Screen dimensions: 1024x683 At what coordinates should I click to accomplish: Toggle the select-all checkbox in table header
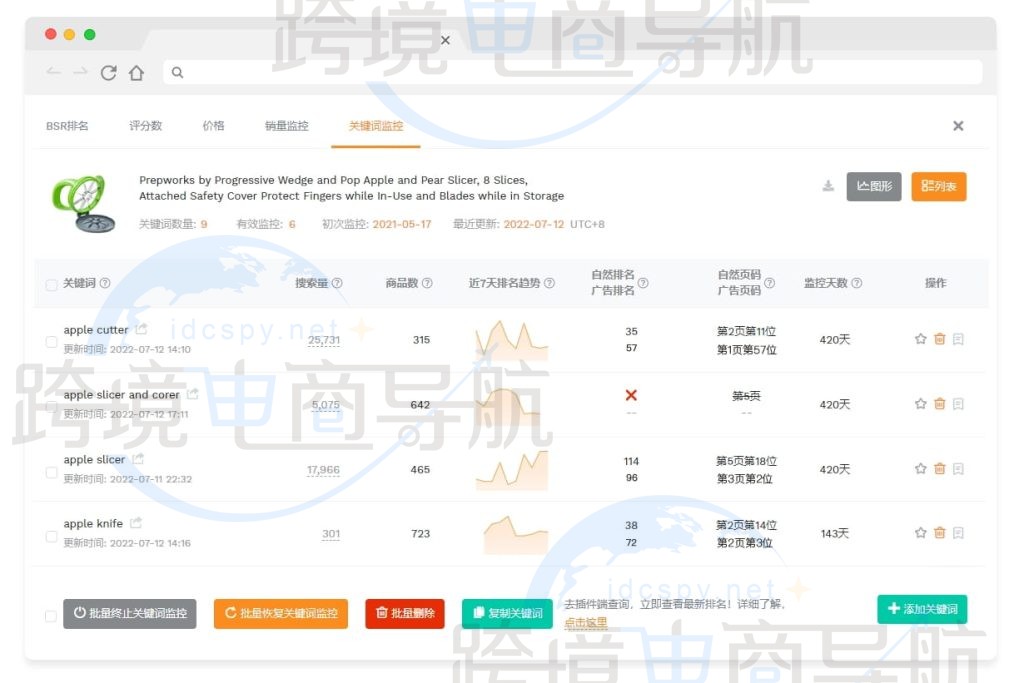point(51,285)
